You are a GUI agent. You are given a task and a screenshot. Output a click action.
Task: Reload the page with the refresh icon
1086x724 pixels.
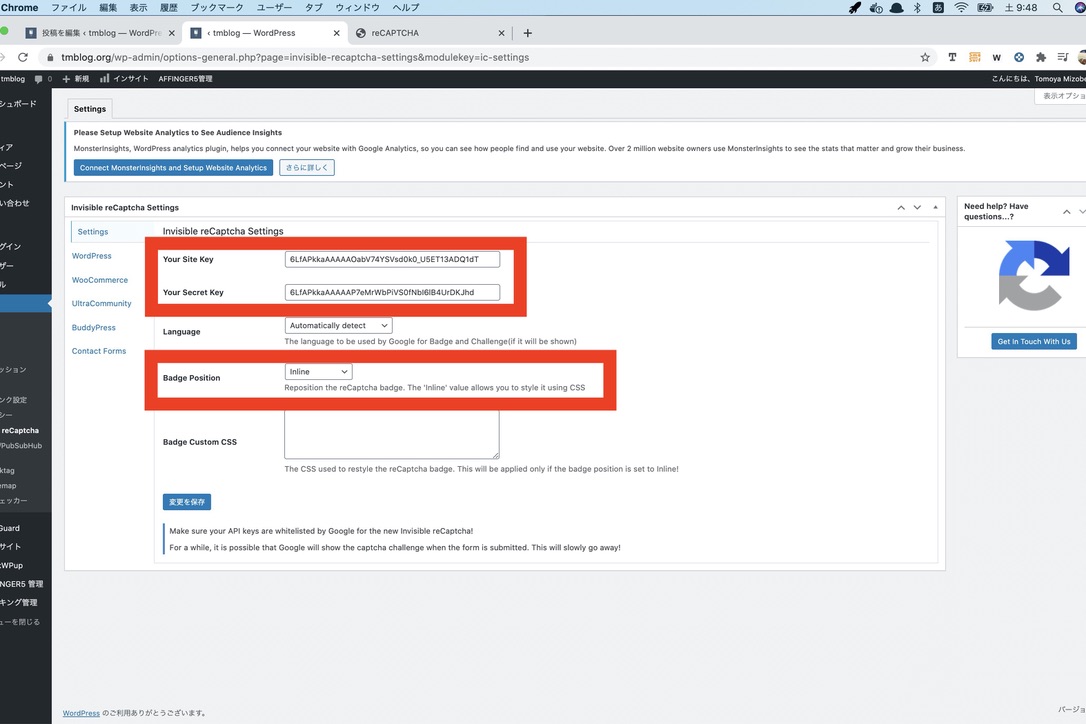click(x=23, y=58)
